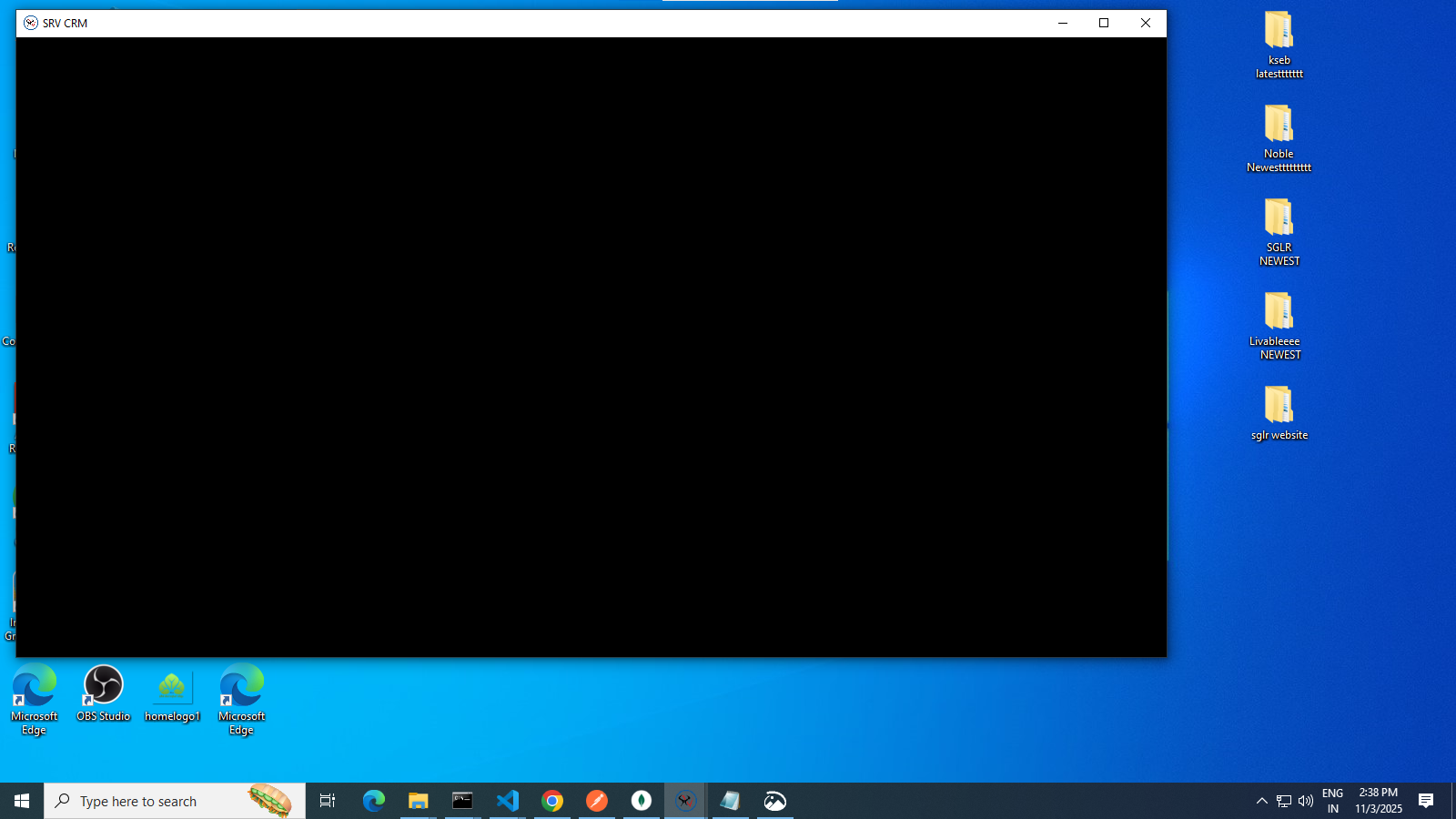Select the 'Noble Newestttttttttt' folder
Viewport: 1456px width, 819px height.
(x=1279, y=138)
